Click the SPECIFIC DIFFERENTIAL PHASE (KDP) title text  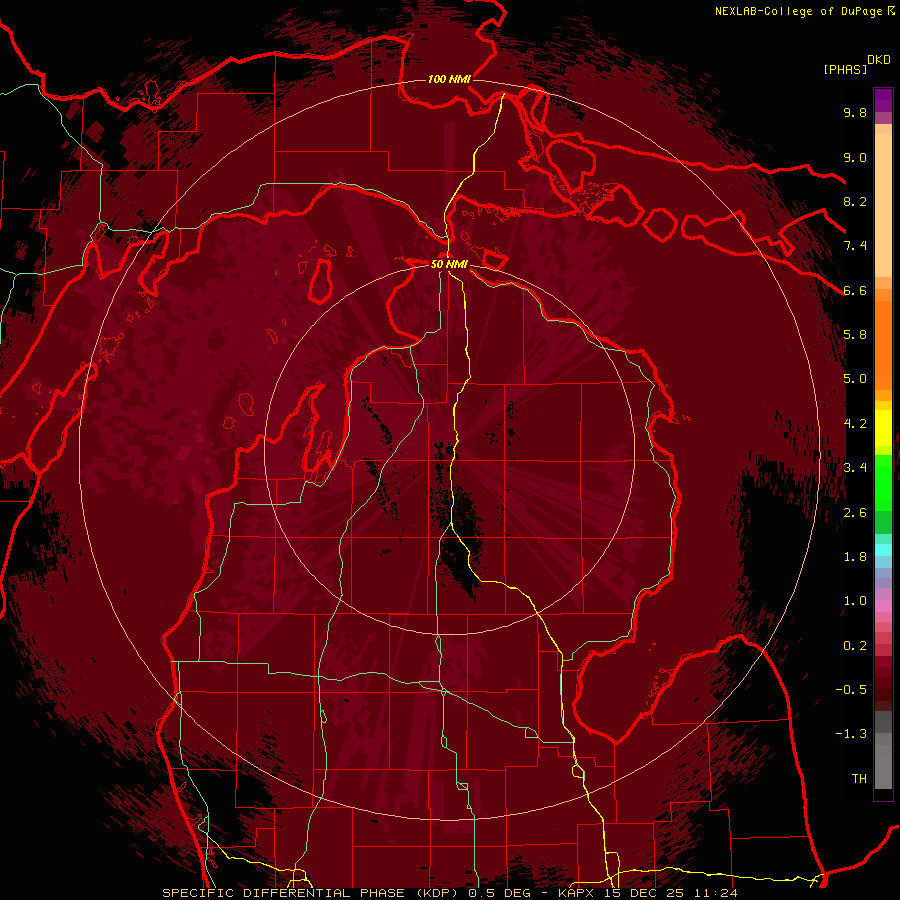tap(312, 893)
